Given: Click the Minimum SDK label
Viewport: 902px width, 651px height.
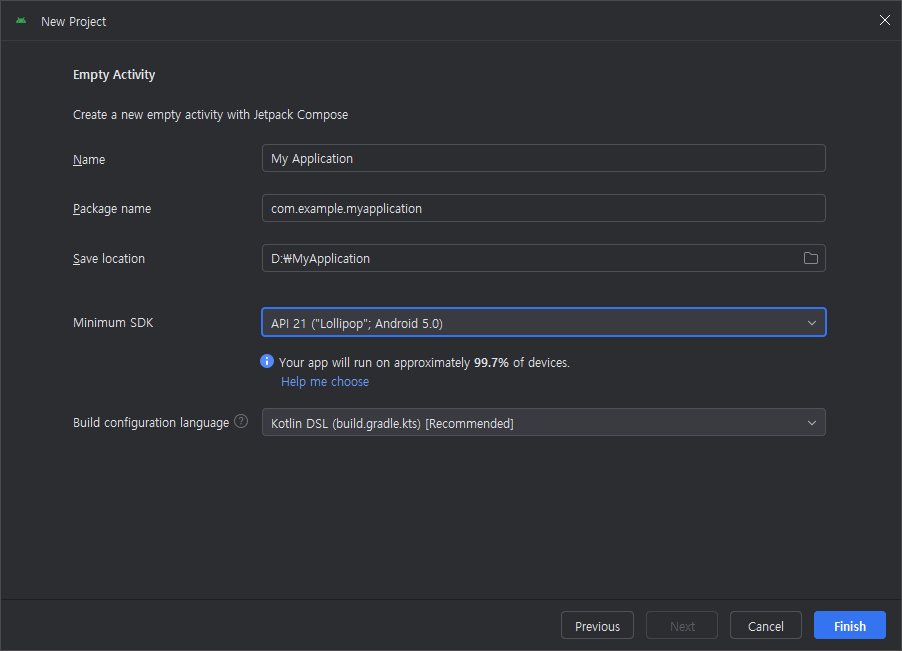Looking at the screenshot, I should [113, 323].
